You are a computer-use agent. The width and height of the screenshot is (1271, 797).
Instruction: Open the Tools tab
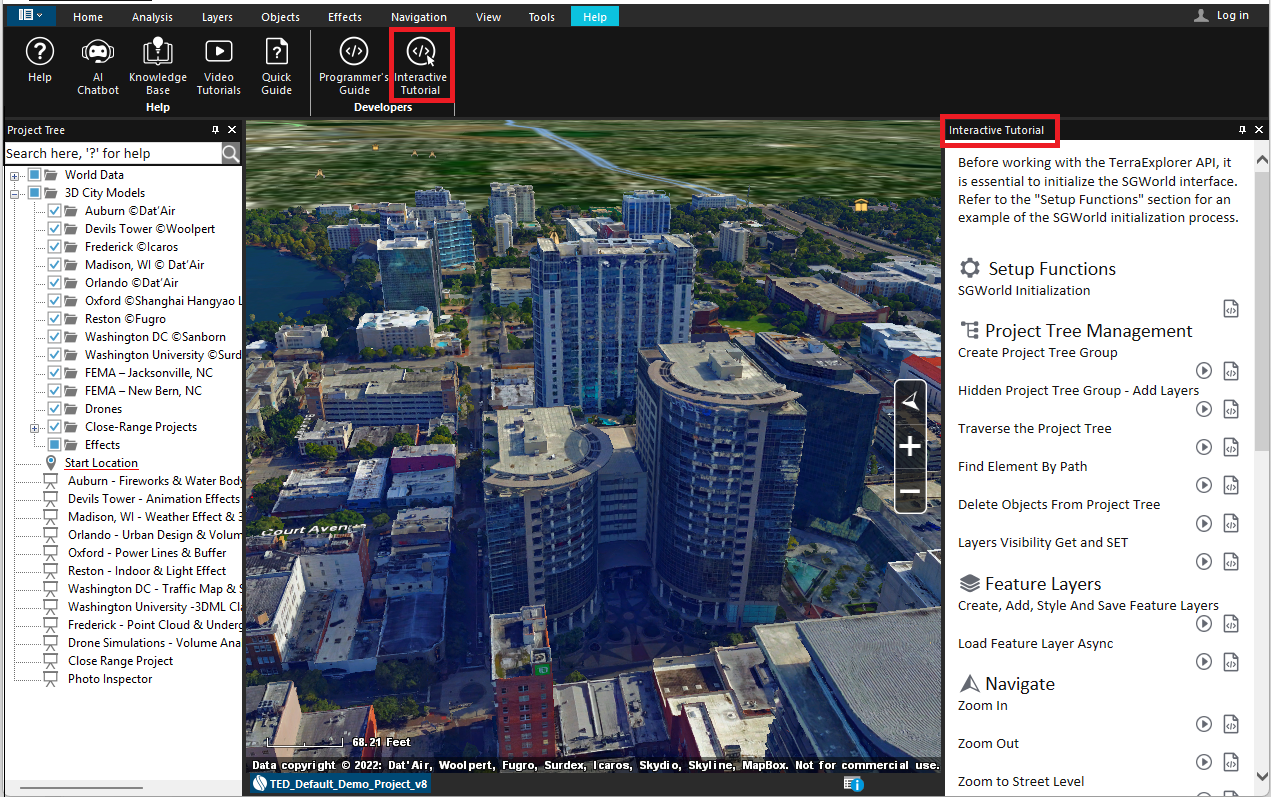pos(542,17)
